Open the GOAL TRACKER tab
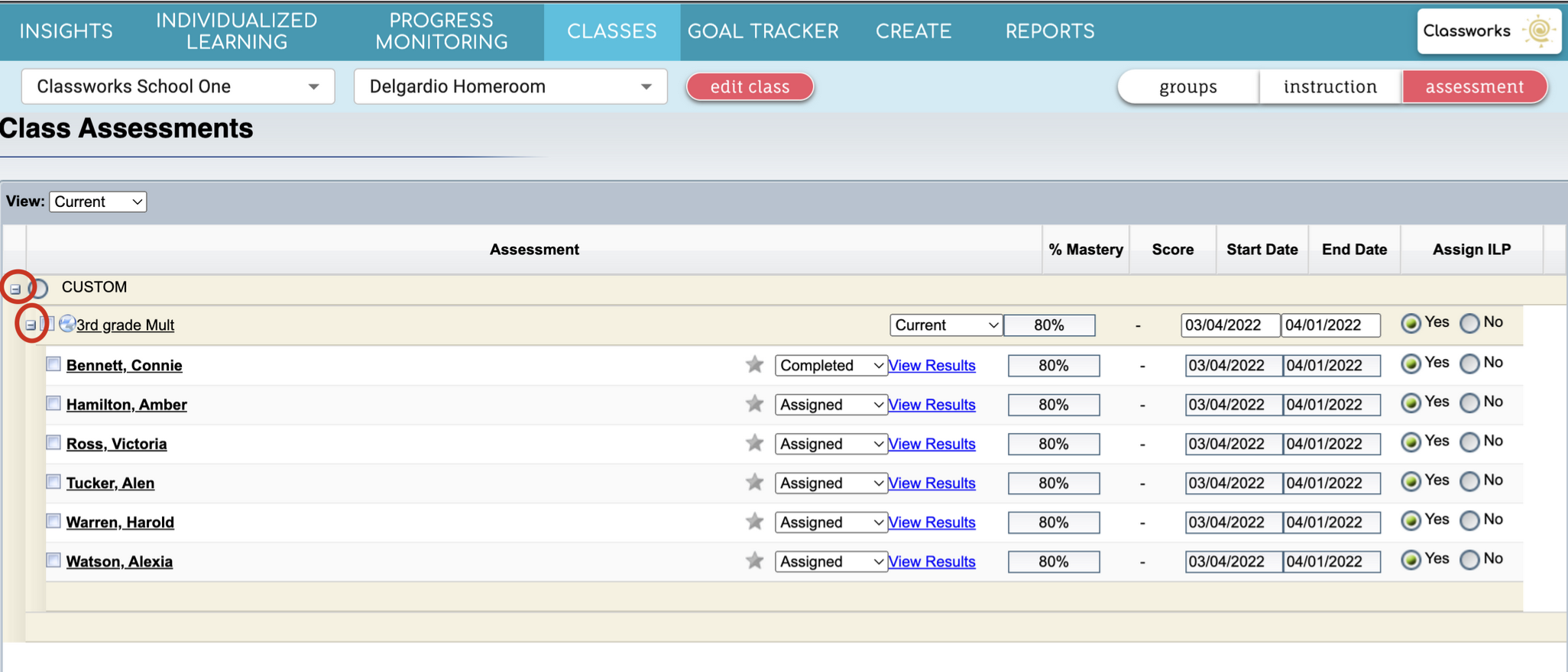The image size is (1568, 672). [763, 31]
